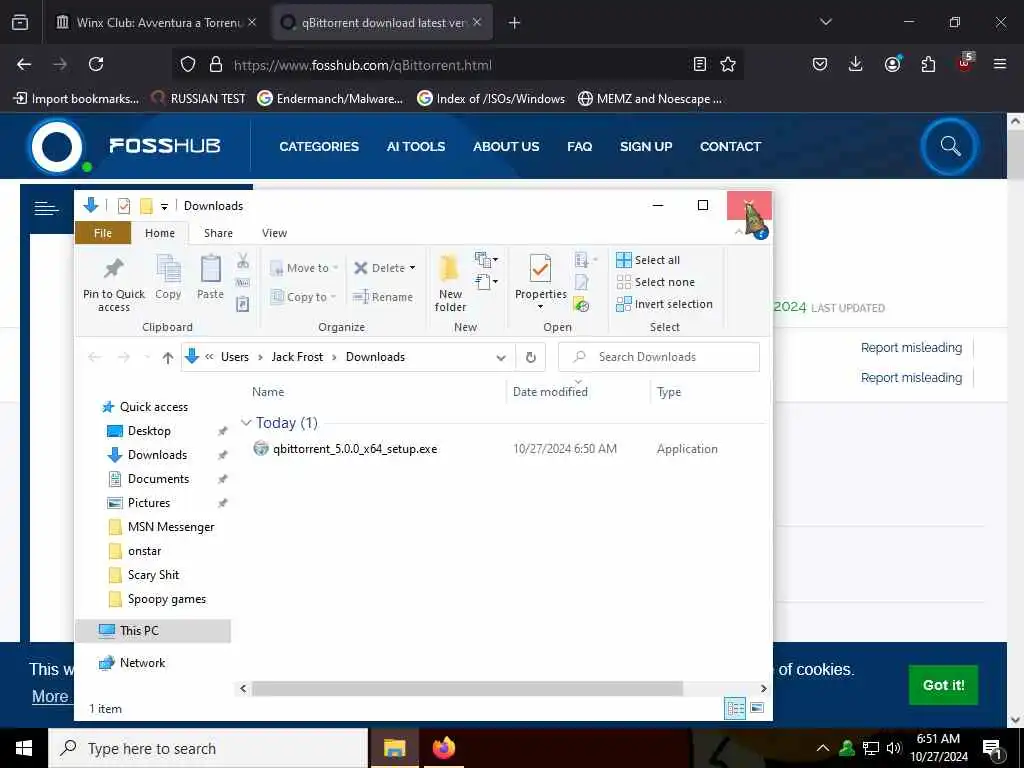Open the Delete dropdown arrow
1024x768 pixels.
tap(412, 268)
